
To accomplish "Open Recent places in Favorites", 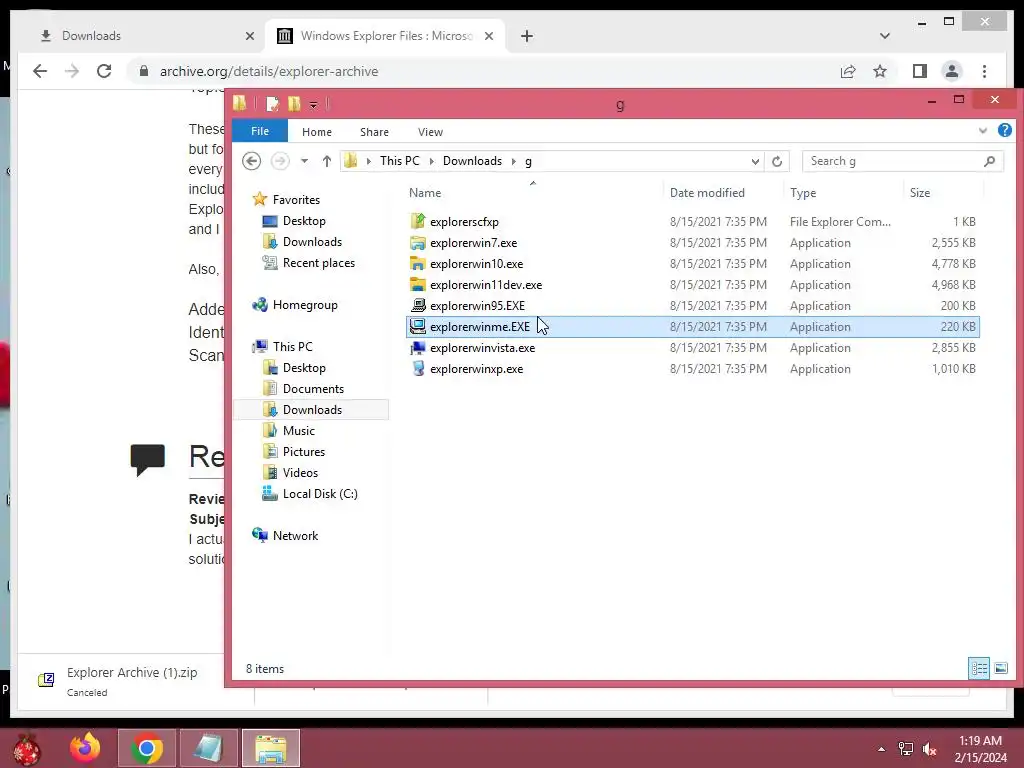I will coord(319,263).
